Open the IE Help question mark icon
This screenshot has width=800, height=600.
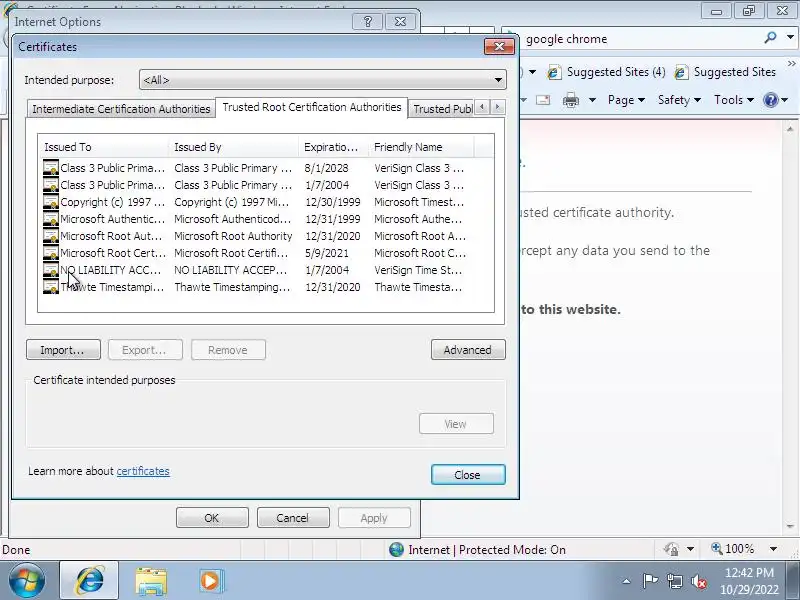click(x=770, y=100)
